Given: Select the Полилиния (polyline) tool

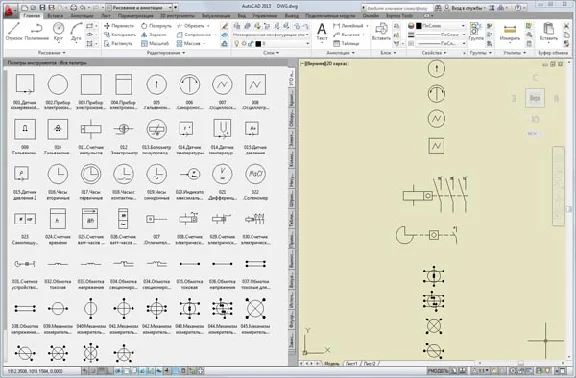Looking at the screenshot, I should pos(37,31).
